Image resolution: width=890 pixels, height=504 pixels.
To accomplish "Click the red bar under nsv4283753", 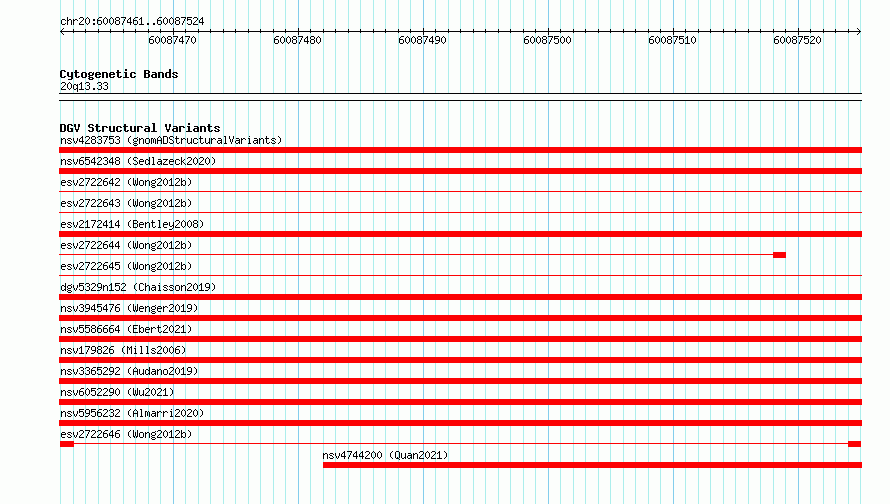I will (x=460, y=150).
